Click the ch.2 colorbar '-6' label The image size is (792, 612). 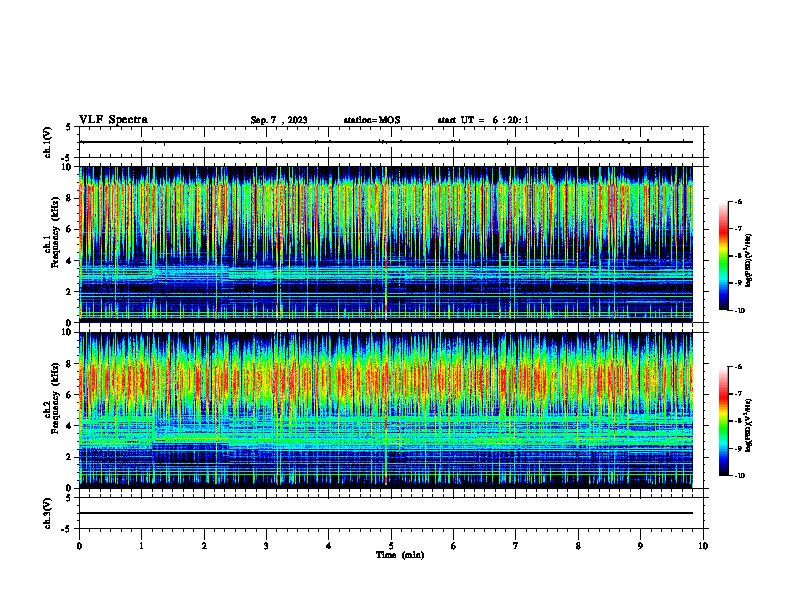[x=738, y=367]
